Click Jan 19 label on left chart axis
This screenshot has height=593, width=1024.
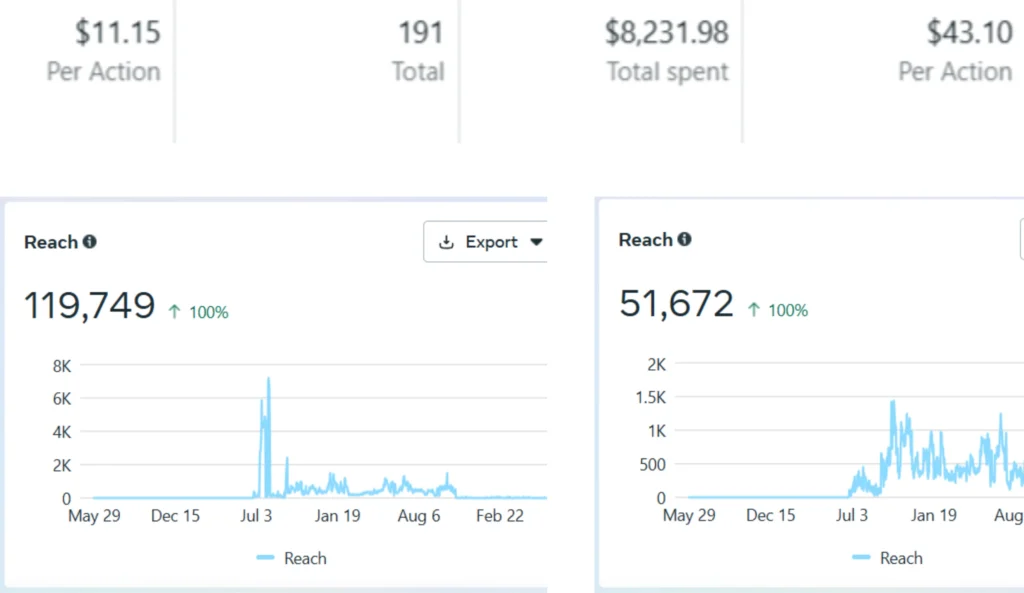point(337,516)
